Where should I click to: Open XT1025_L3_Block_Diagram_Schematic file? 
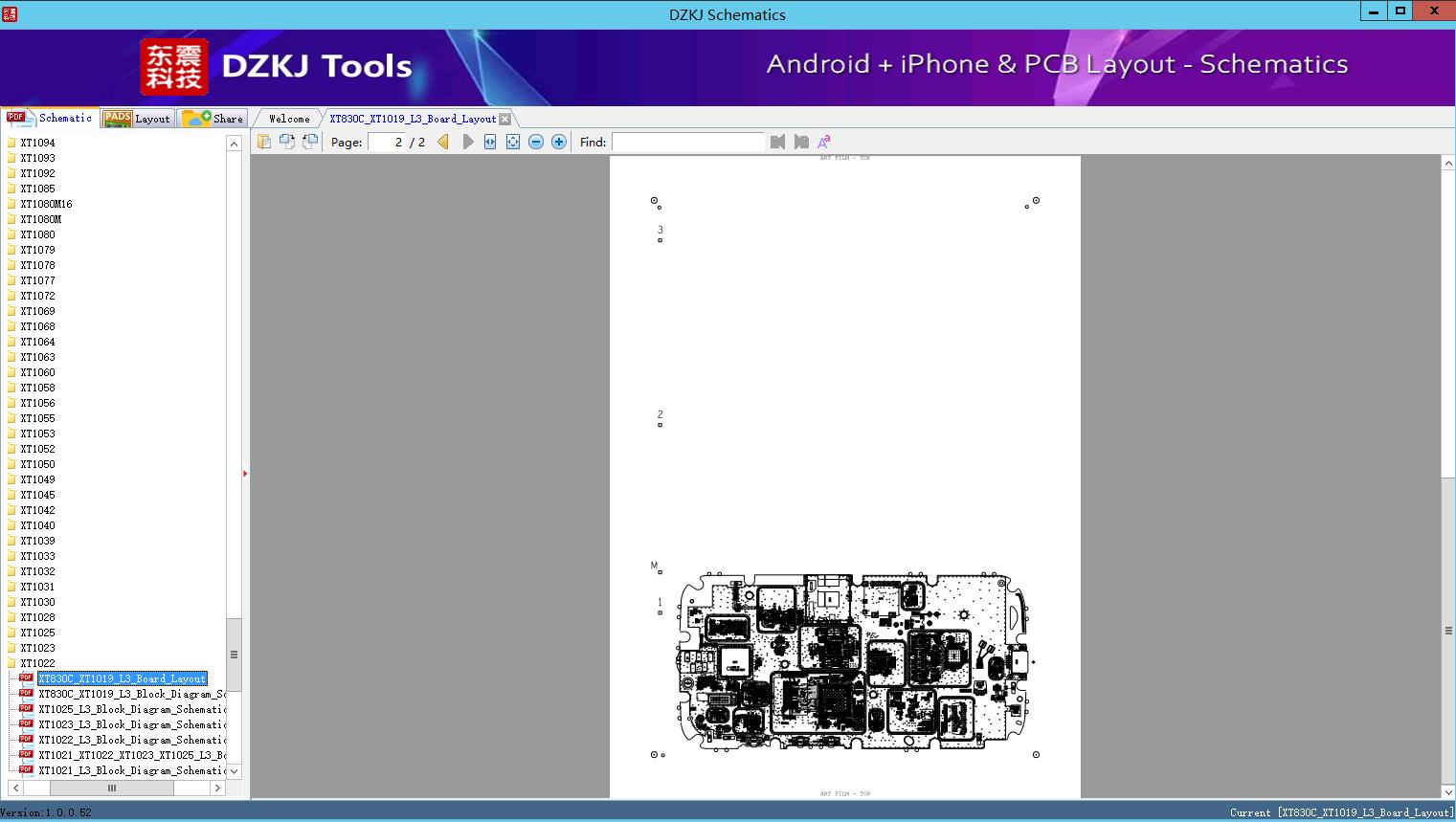(x=132, y=709)
